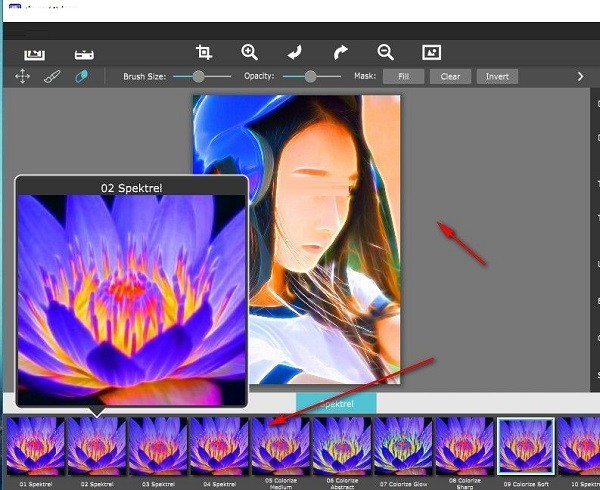
Task: Select the mask eraser tool icon
Action: click(81, 76)
